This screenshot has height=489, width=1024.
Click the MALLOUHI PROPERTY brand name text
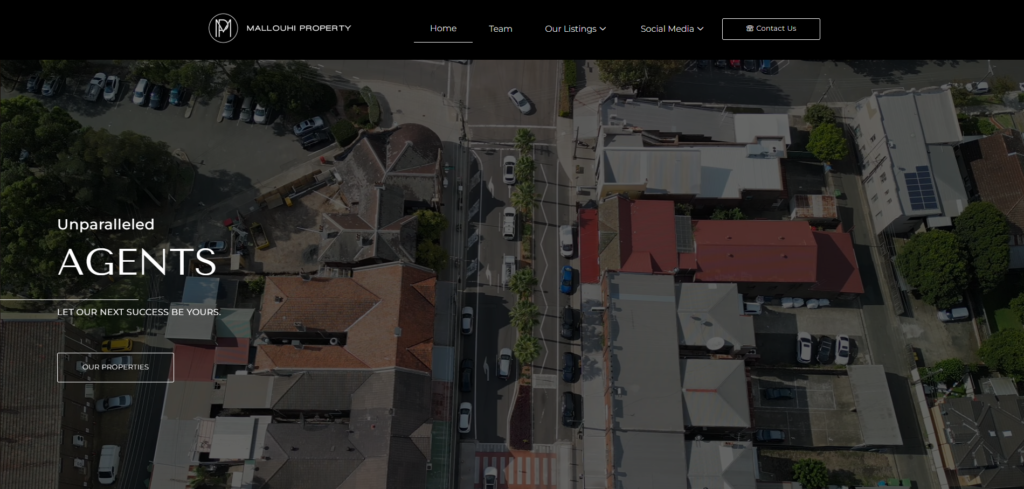(x=298, y=28)
